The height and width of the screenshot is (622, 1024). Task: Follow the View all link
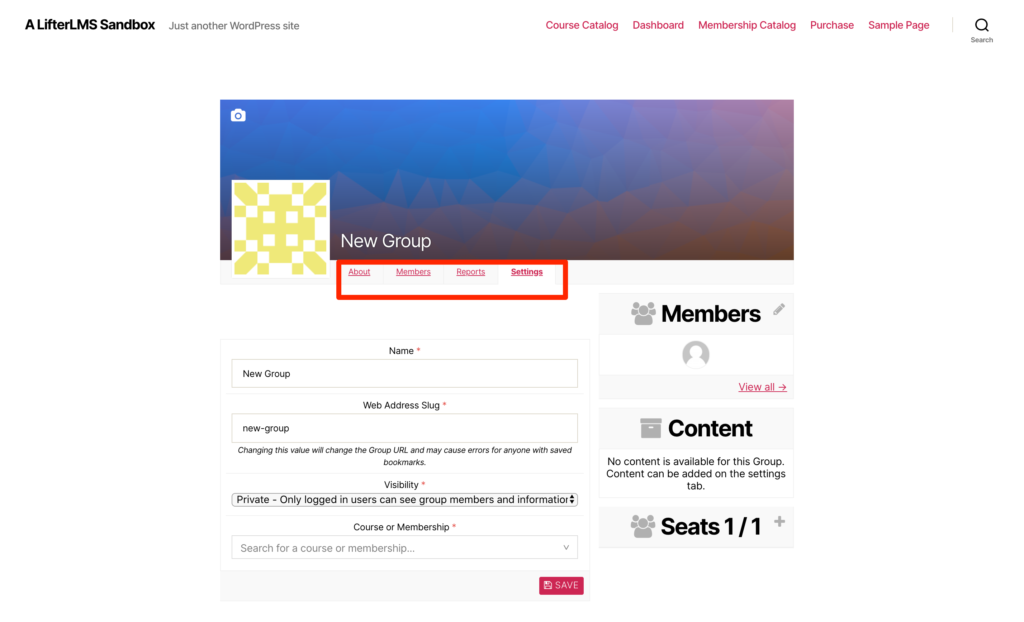click(762, 387)
